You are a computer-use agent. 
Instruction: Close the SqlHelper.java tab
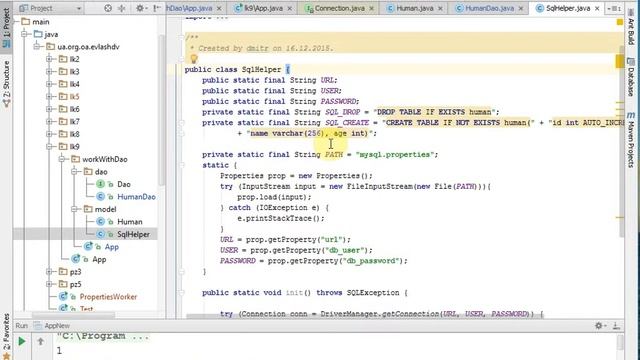[597, 8]
